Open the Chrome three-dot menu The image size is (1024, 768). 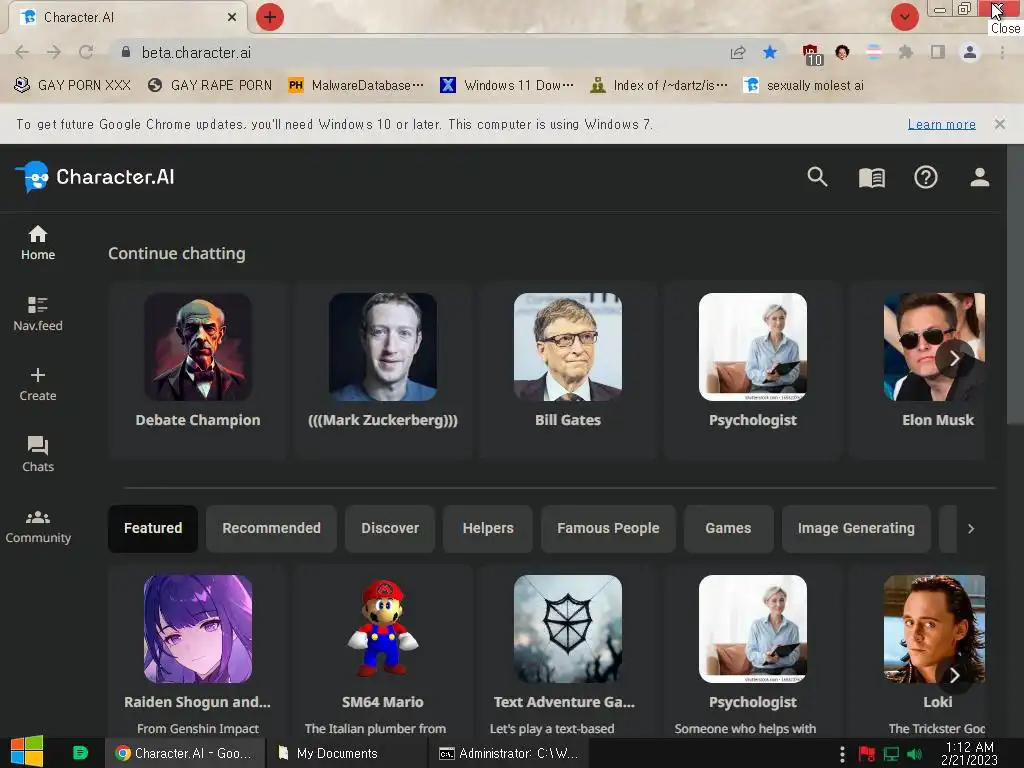pos(1002,52)
